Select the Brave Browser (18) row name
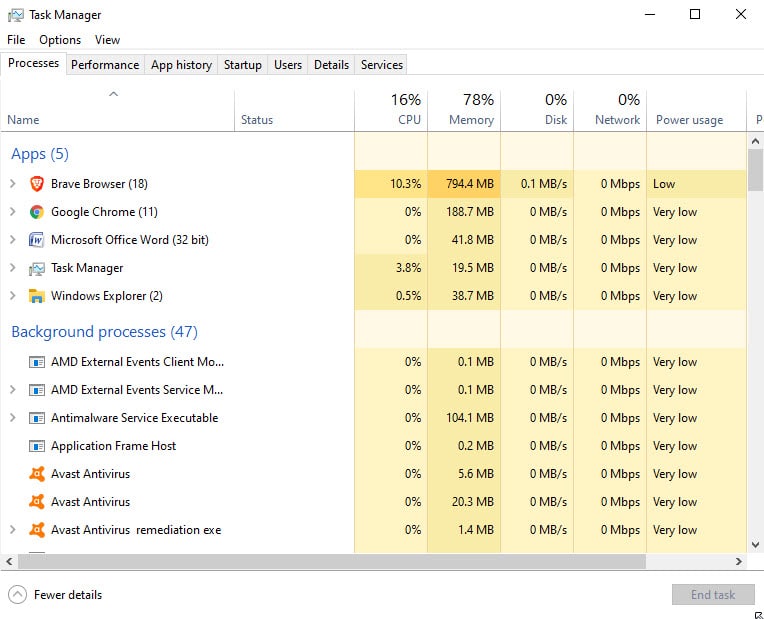This screenshot has height=619, width=764. pyautogui.click(x=99, y=184)
